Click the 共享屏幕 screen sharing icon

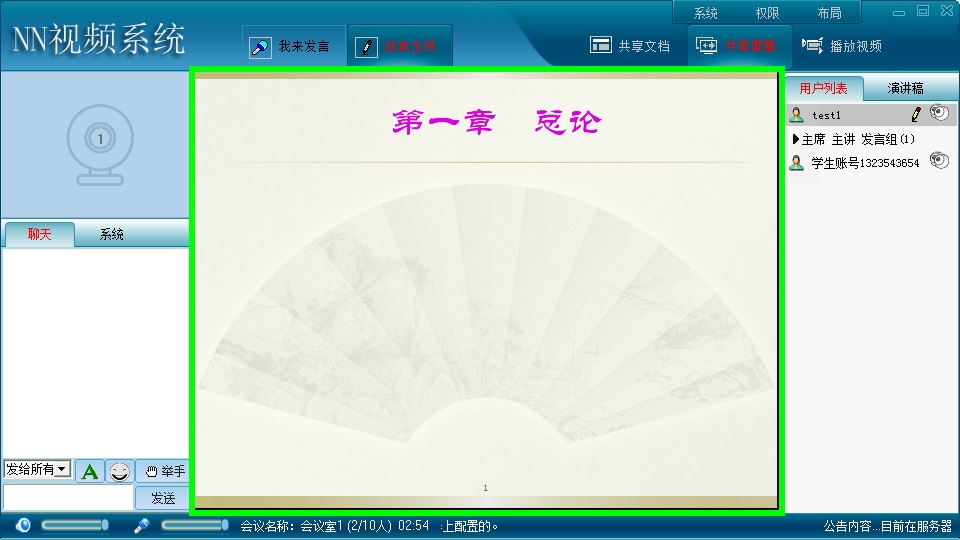(x=706, y=45)
